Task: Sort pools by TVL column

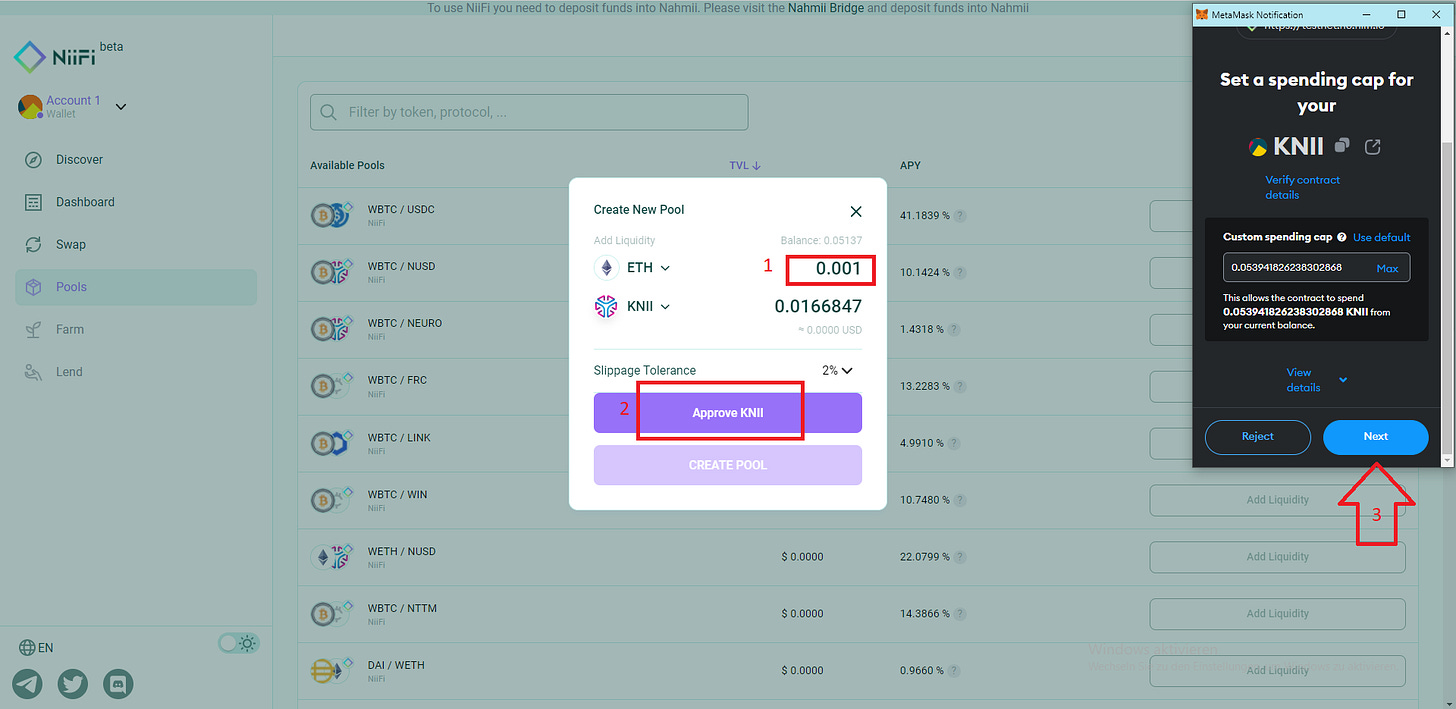Action: pos(745,165)
